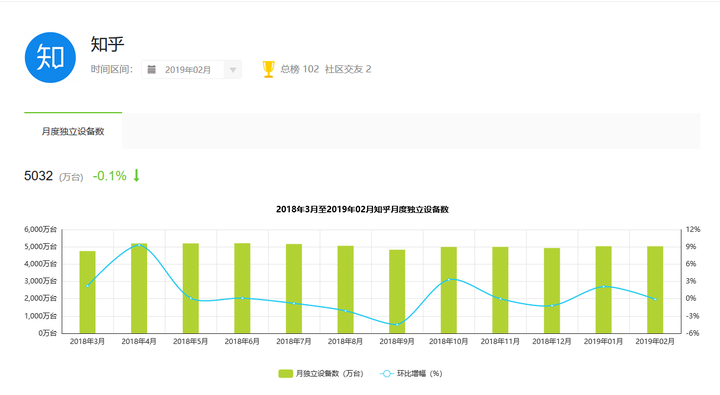Viewport: 720px width, 395px height.
Task: Toggle the 月独立设备数 (万台) legend series
Action: (321, 373)
